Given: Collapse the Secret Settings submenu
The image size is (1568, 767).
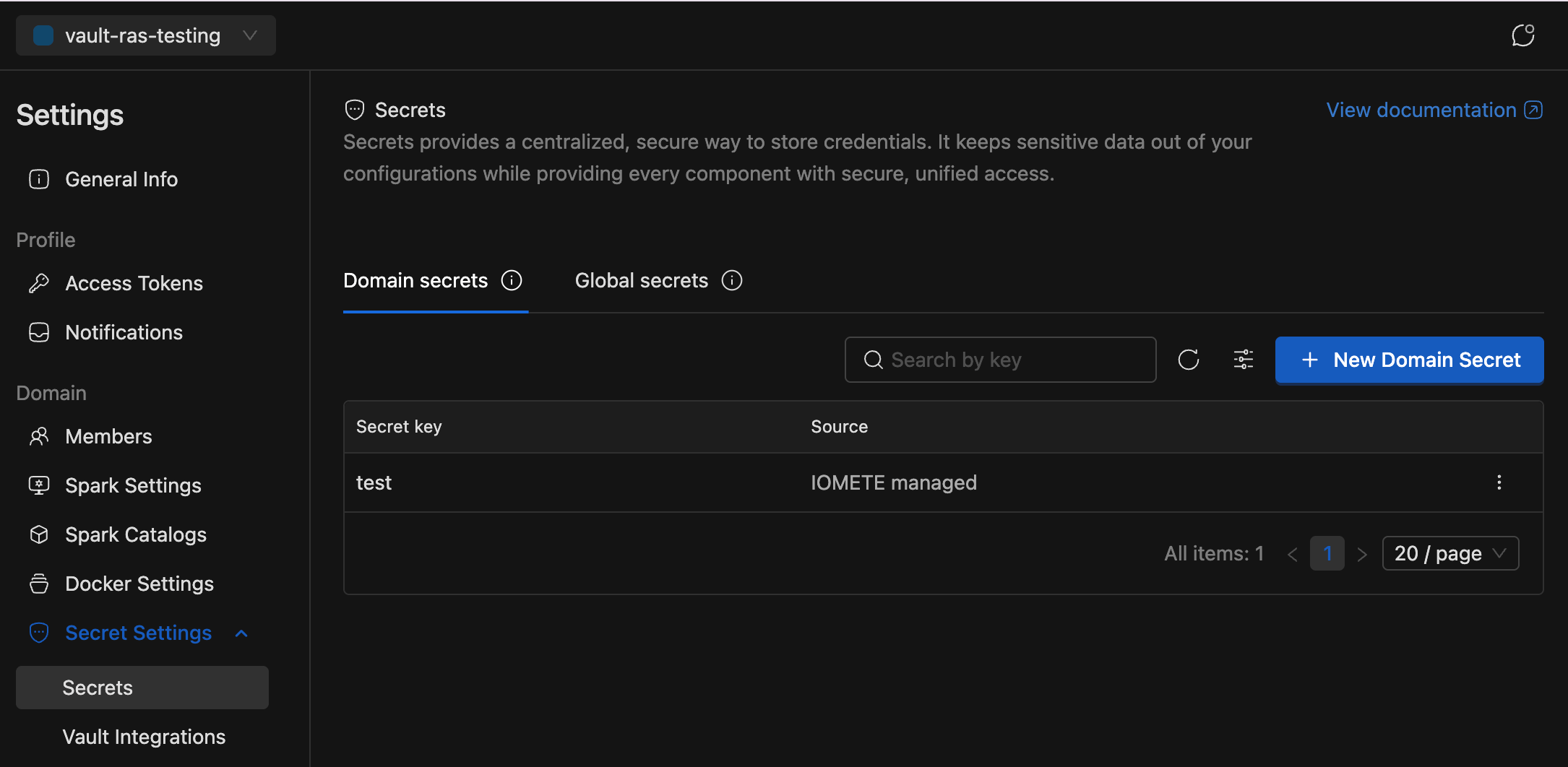Looking at the screenshot, I should (x=241, y=632).
